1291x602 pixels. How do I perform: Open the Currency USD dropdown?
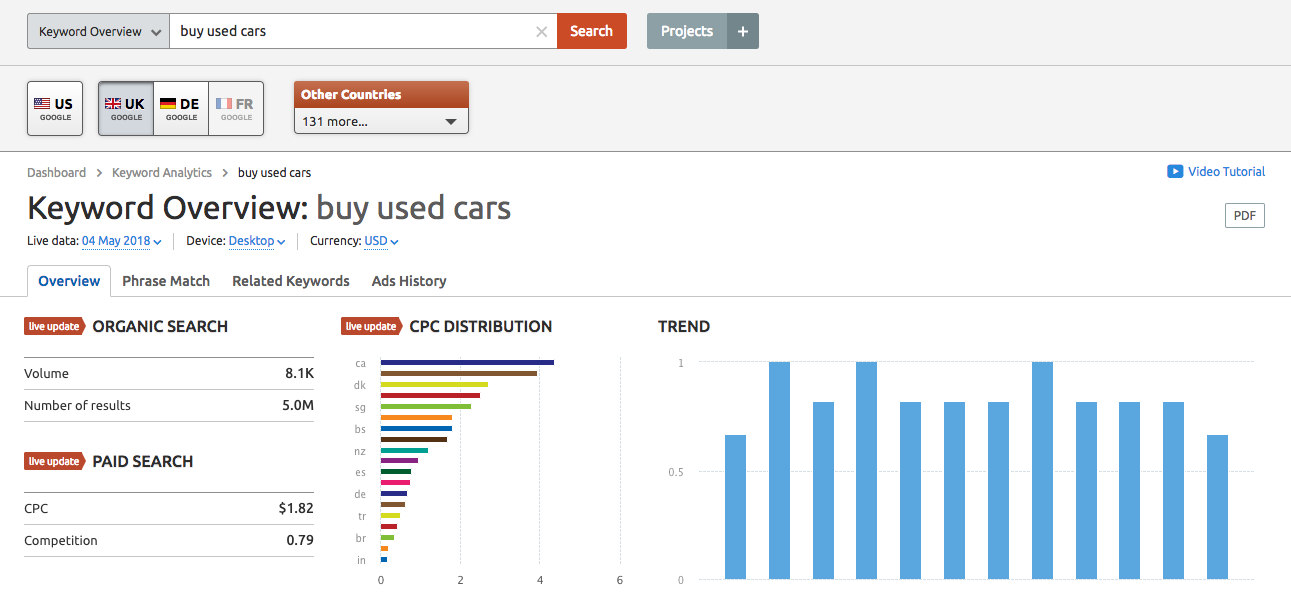381,241
